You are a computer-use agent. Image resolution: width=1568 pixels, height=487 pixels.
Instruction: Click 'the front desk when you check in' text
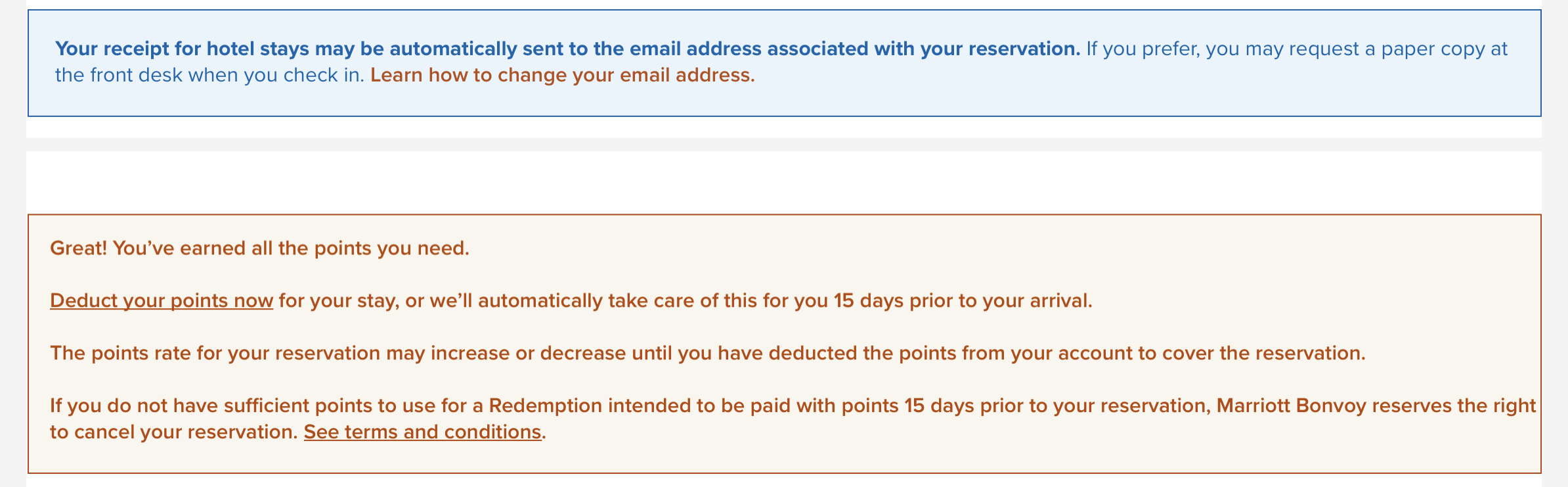tap(209, 75)
